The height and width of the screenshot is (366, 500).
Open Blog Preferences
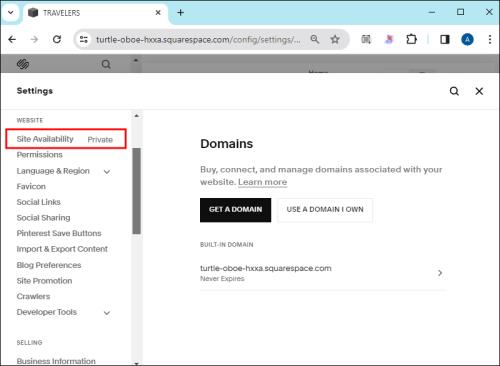click(49, 265)
